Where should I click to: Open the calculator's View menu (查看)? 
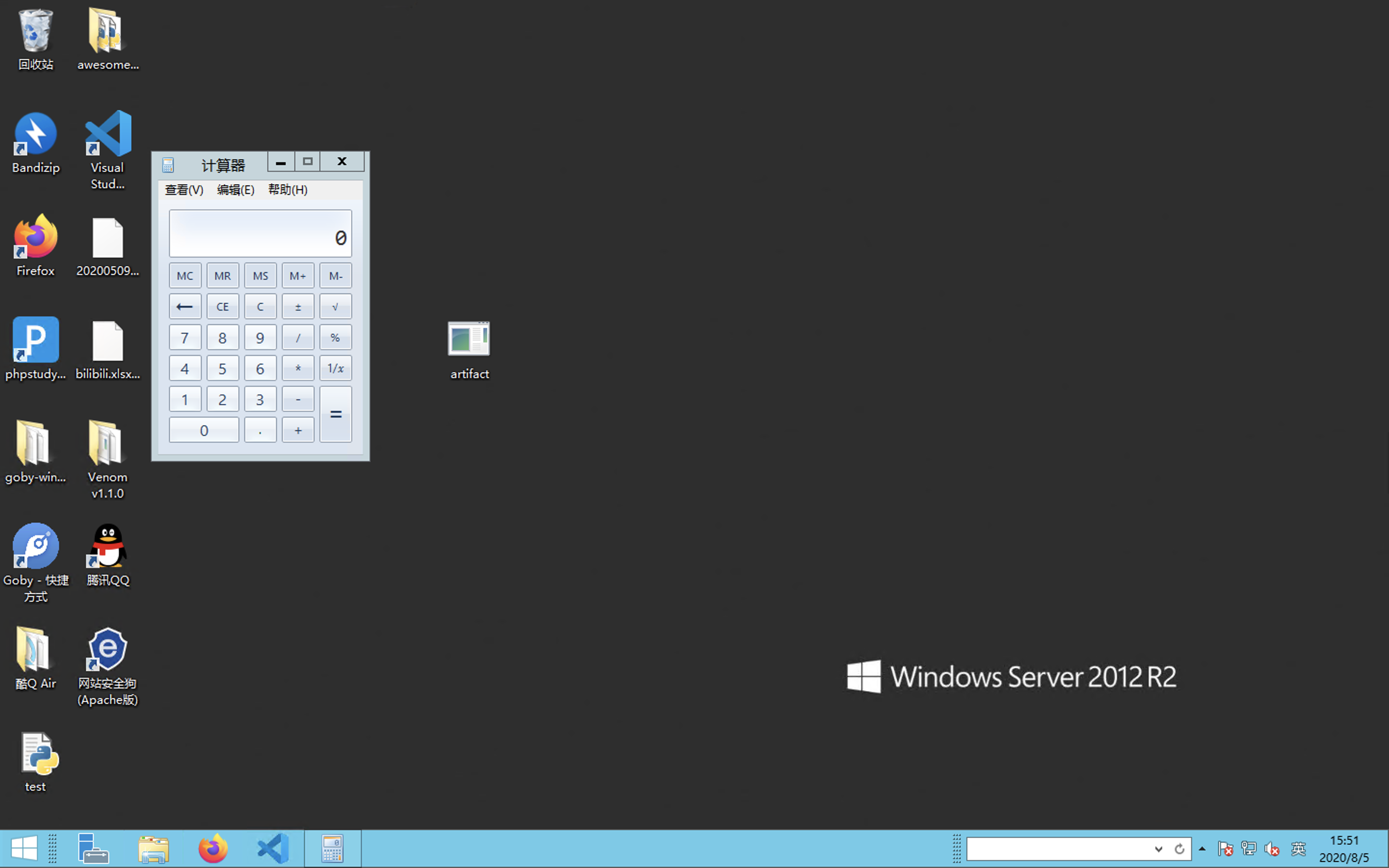point(184,190)
